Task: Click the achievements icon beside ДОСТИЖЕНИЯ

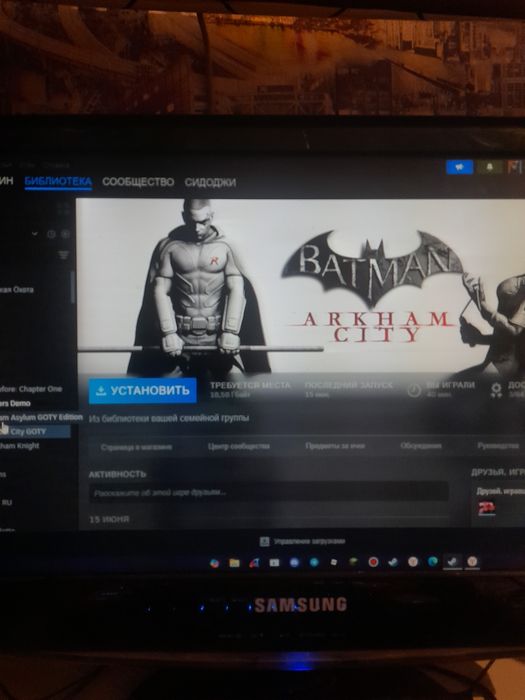Action: pyautogui.click(x=496, y=390)
